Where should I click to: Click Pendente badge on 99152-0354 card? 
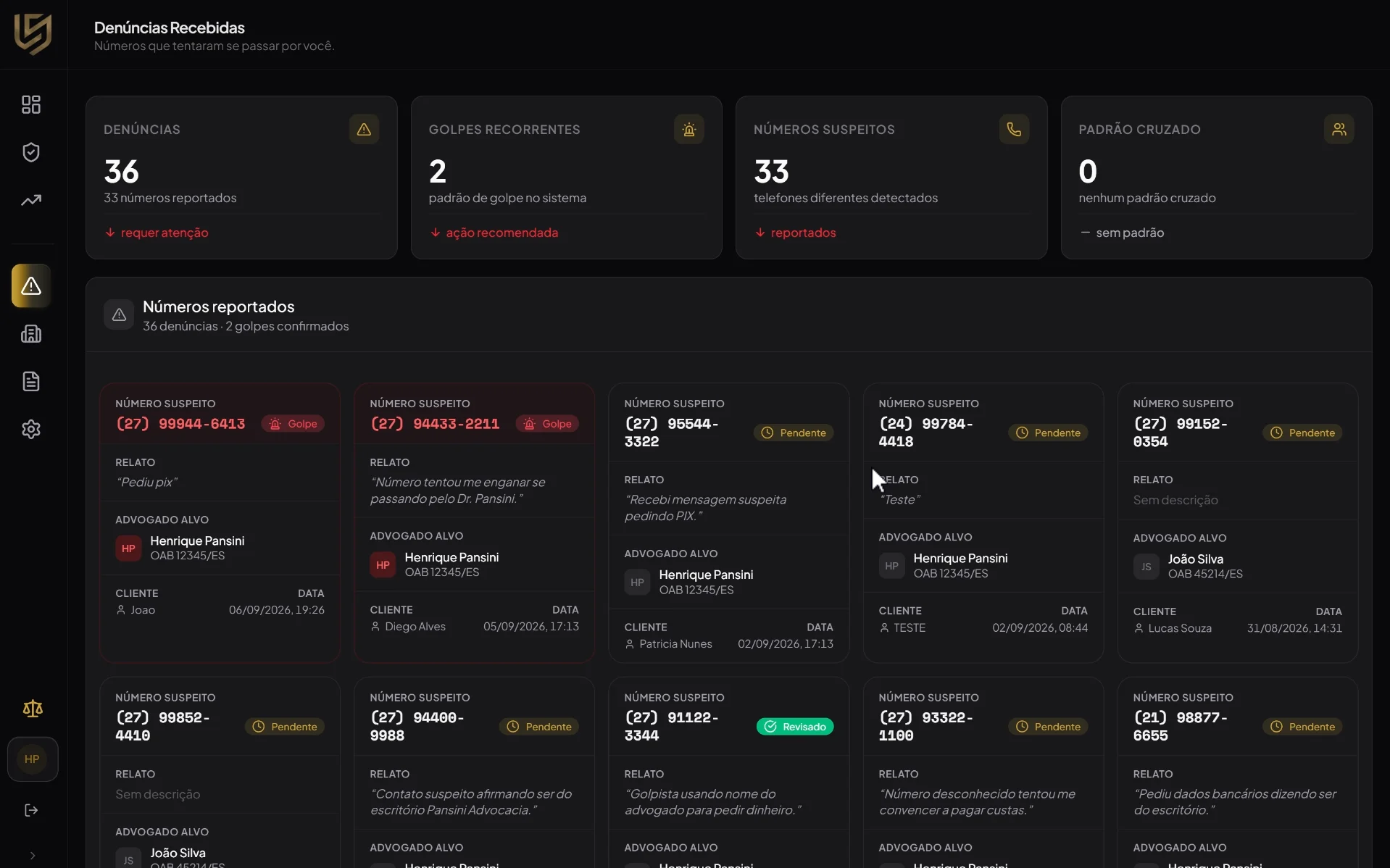tap(1303, 433)
